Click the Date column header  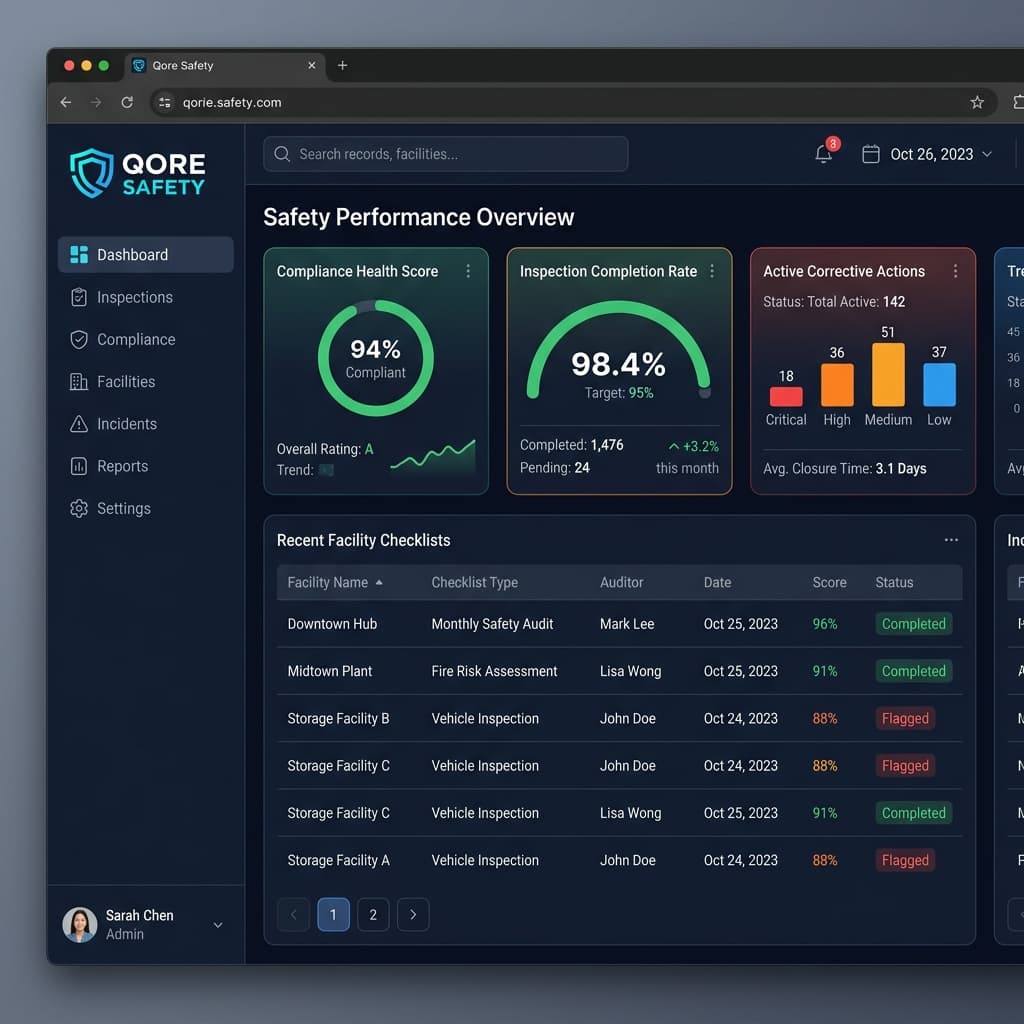(717, 583)
